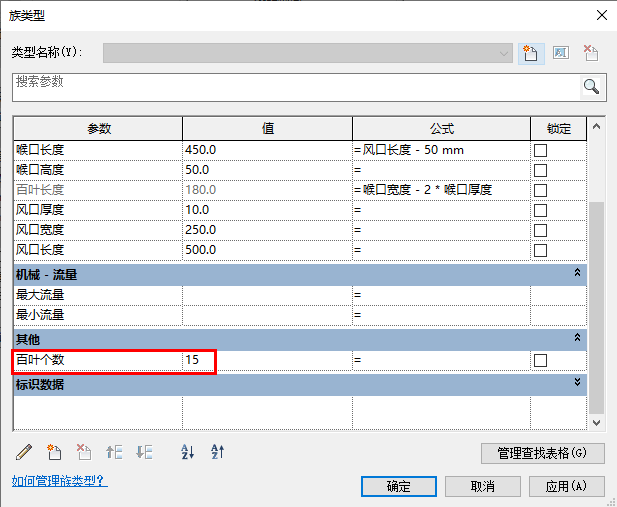Sort parameters in ascending A-Z order
617x507 pixels.
click(x=187, y=452)
